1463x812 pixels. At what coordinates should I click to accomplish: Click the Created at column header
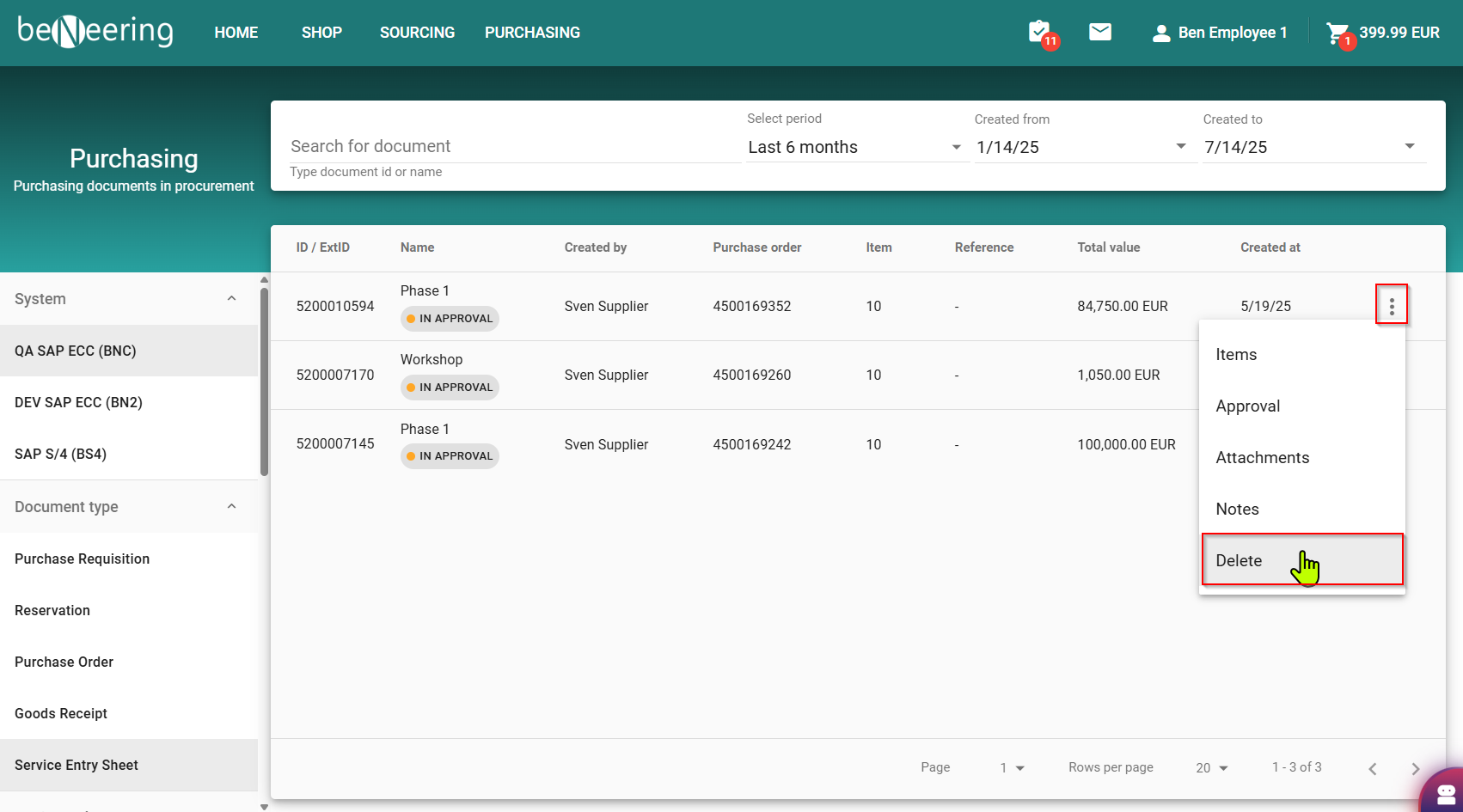point(1270,247)
